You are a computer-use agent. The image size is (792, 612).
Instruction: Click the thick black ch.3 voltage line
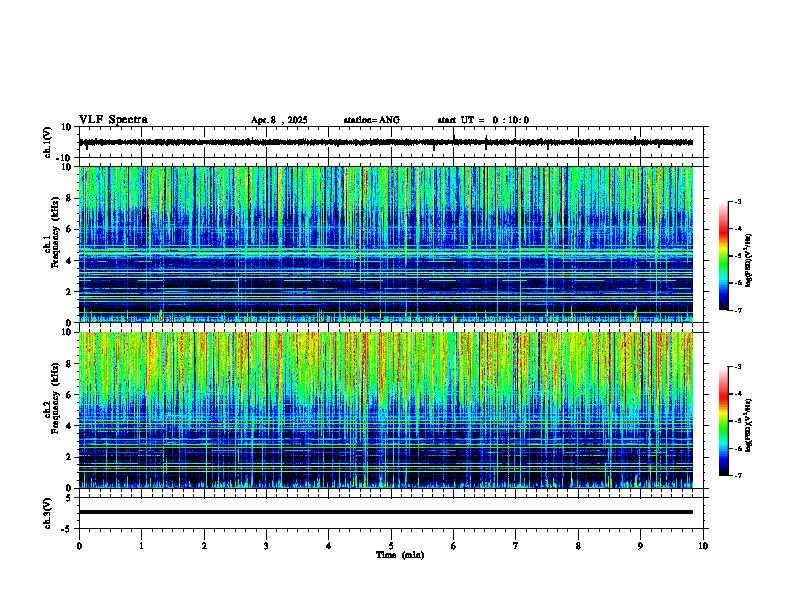(x=386, y=512)
